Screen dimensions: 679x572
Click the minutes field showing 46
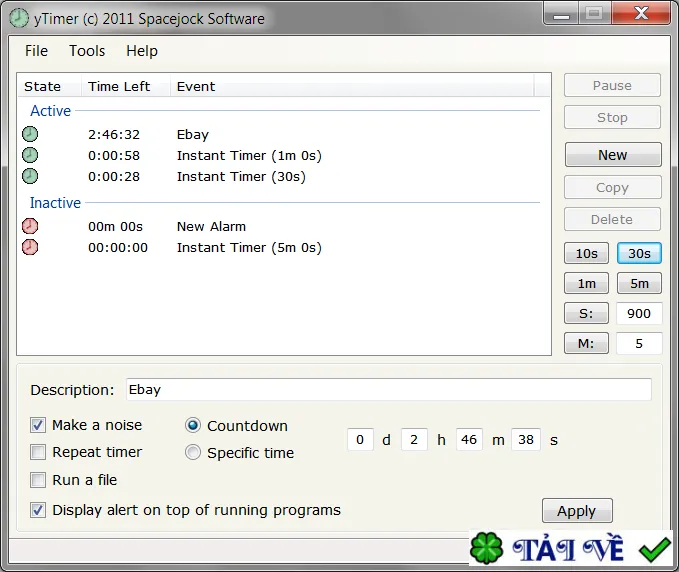[x=469, y=440]
